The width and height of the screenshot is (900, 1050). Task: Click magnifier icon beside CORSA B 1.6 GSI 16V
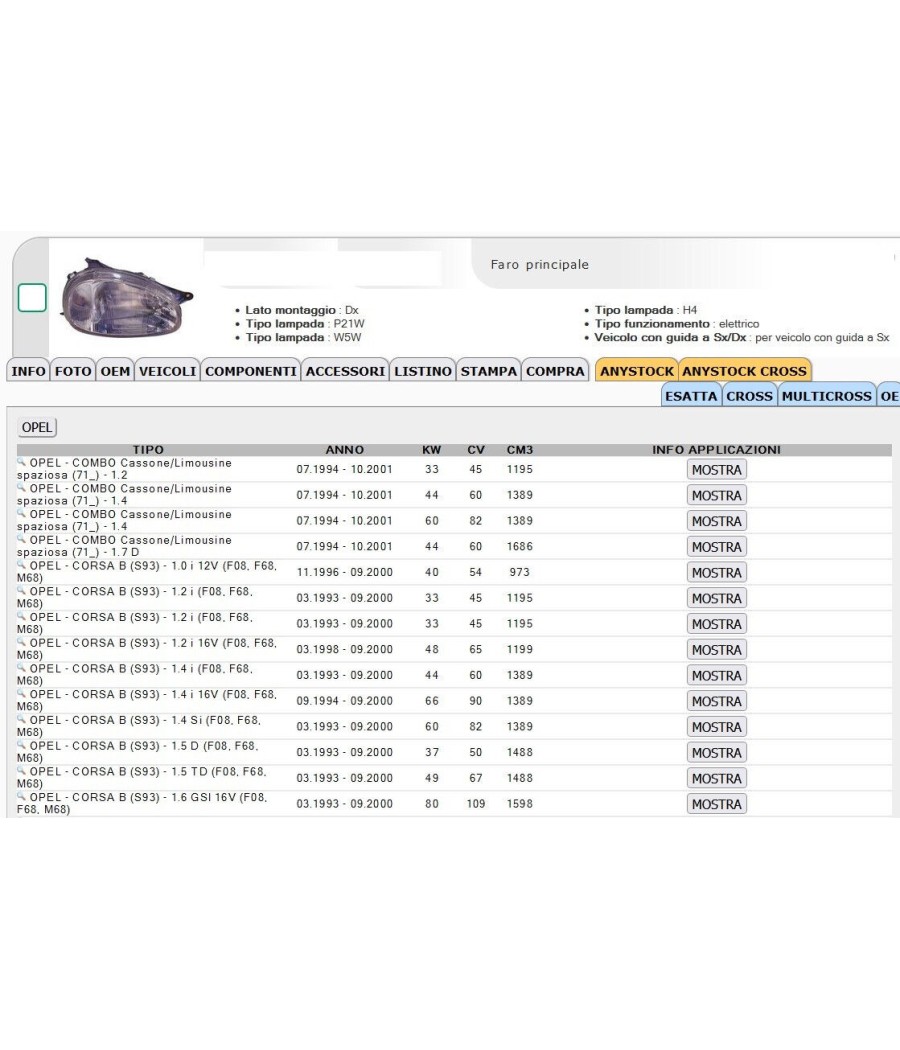click(21, 796)
